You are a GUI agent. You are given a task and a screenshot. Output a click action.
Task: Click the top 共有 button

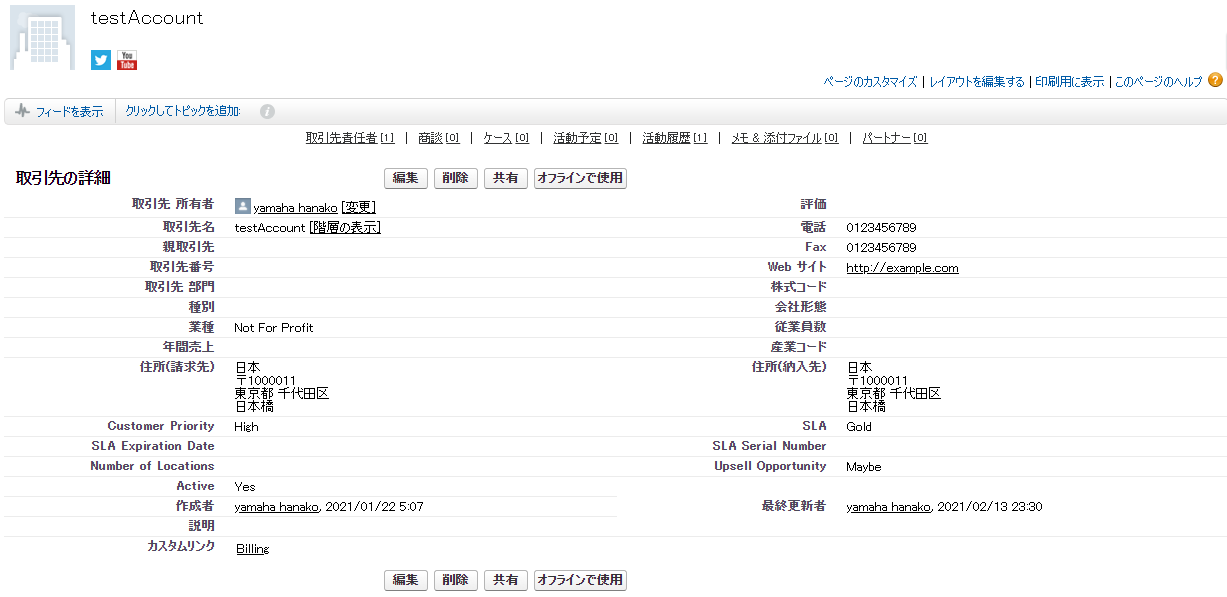coord(505,178)
